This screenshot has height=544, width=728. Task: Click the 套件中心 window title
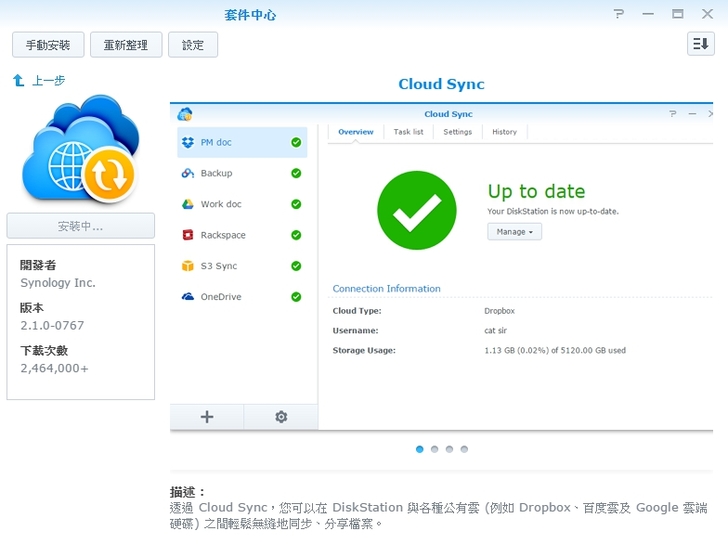click(250, 15)
